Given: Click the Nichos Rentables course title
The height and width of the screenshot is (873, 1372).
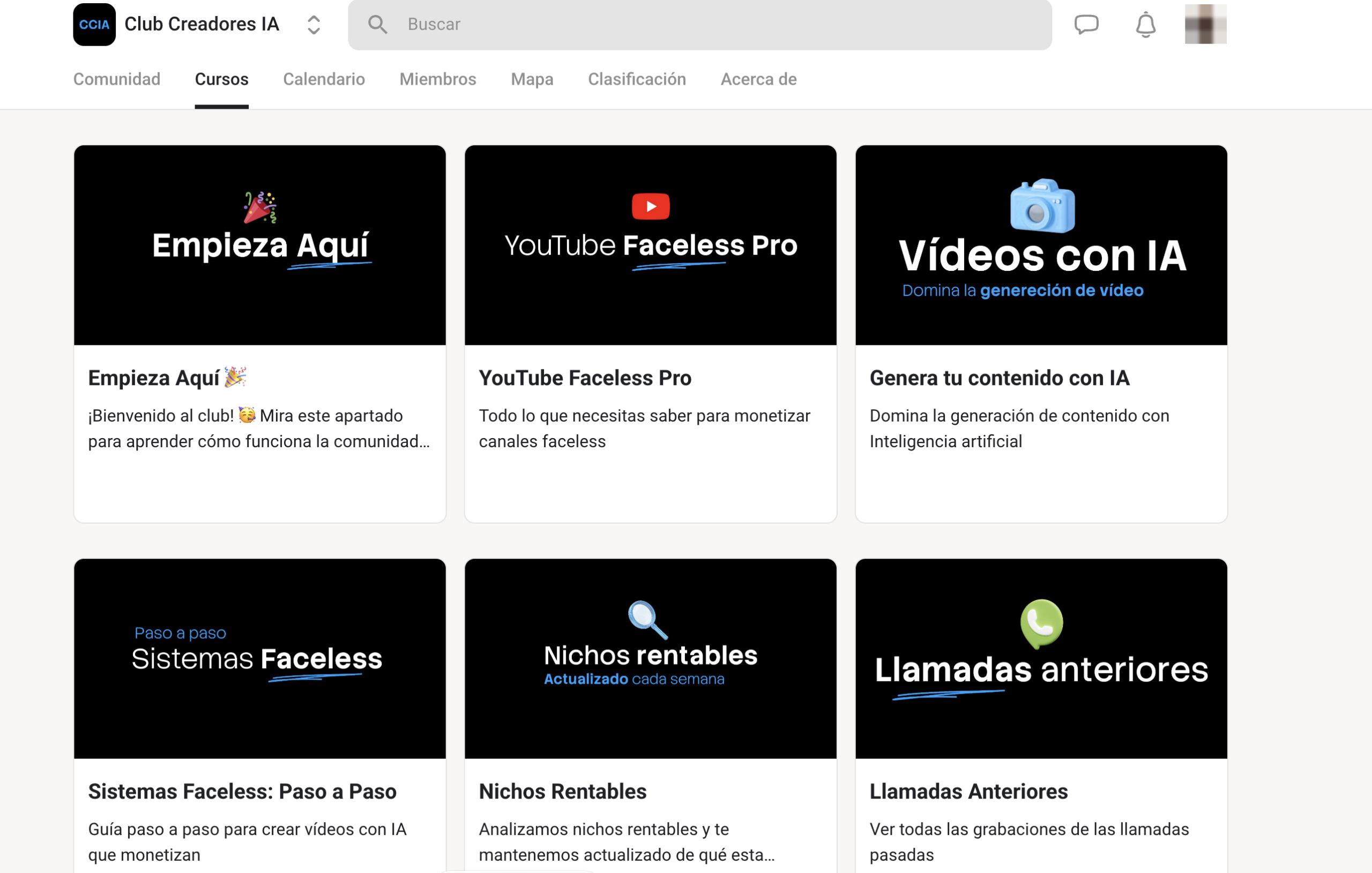Looking at the screenshot, I should [562, 791].
